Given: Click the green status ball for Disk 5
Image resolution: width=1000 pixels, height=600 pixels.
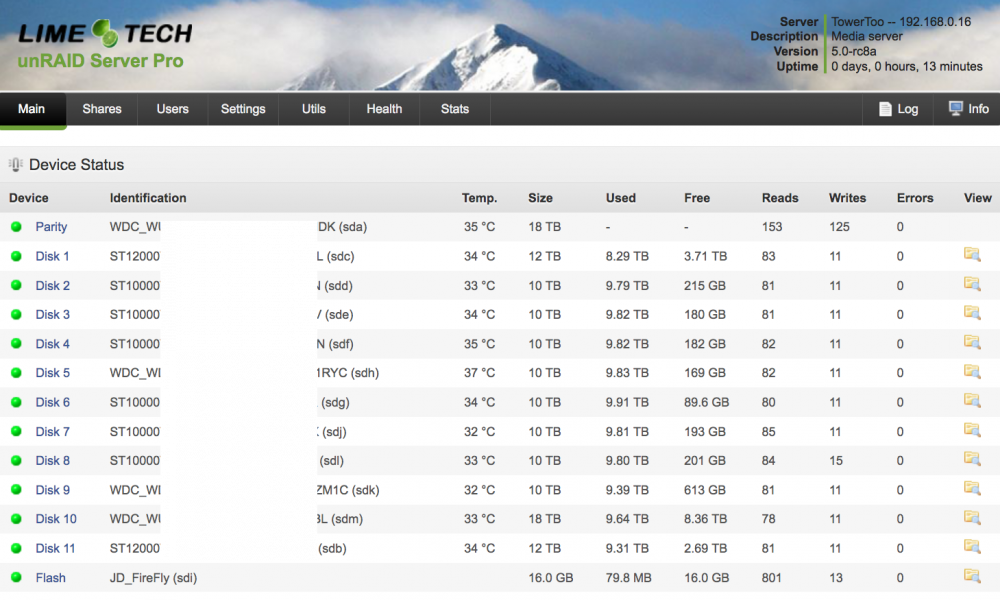Looking at the screenshot, I should tap(17, 373).
